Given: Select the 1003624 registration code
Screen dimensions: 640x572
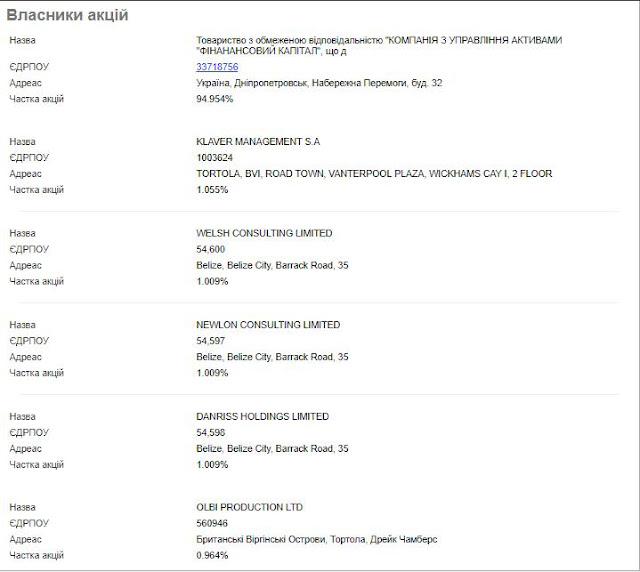Looking at the screenshot, I should point(215,158).
